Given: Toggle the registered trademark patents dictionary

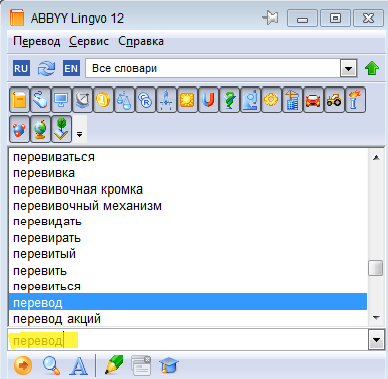Looking at the screenshot, I should [145, 99].
